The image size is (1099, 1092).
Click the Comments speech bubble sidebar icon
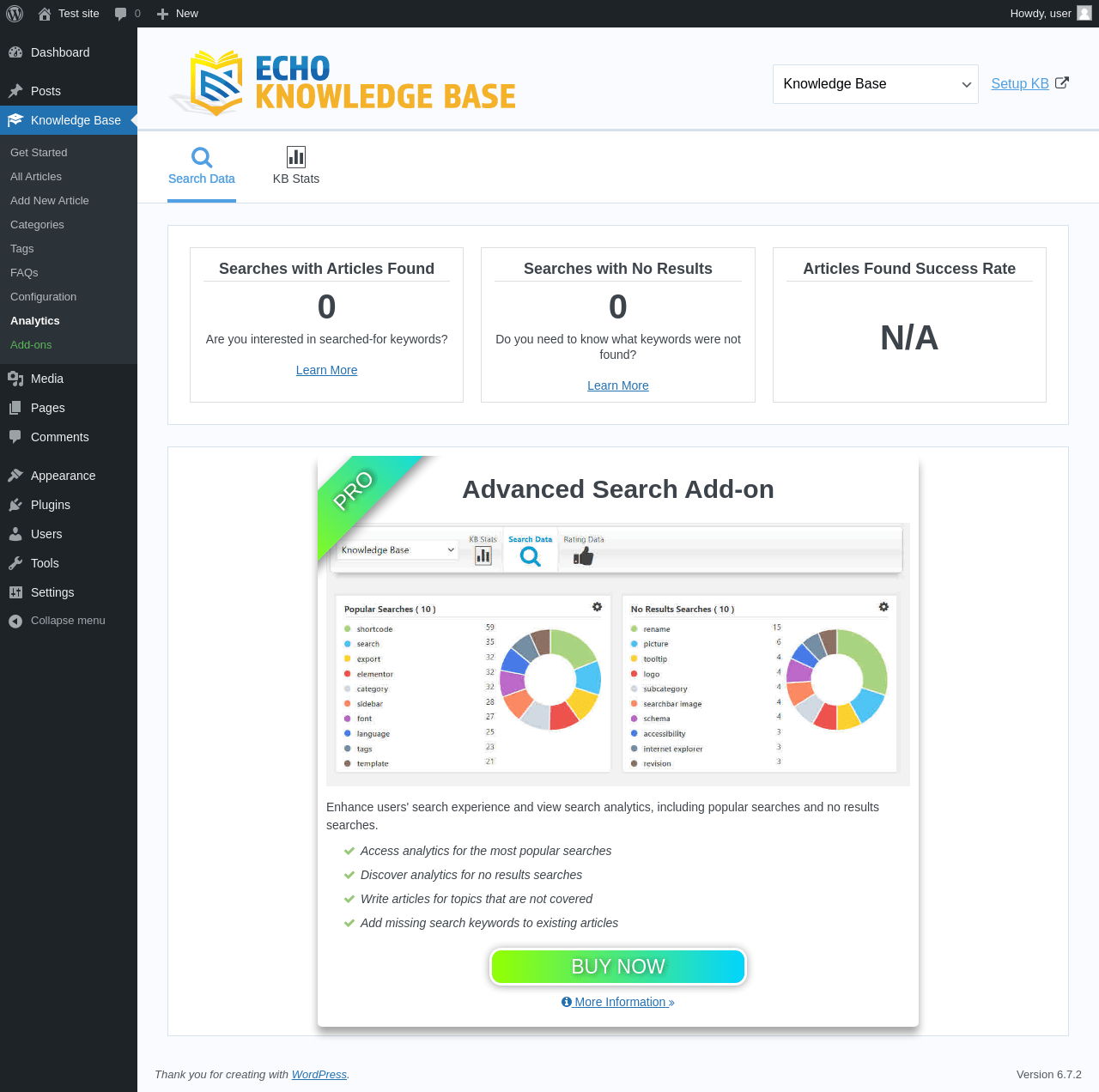tap(15, 437)
